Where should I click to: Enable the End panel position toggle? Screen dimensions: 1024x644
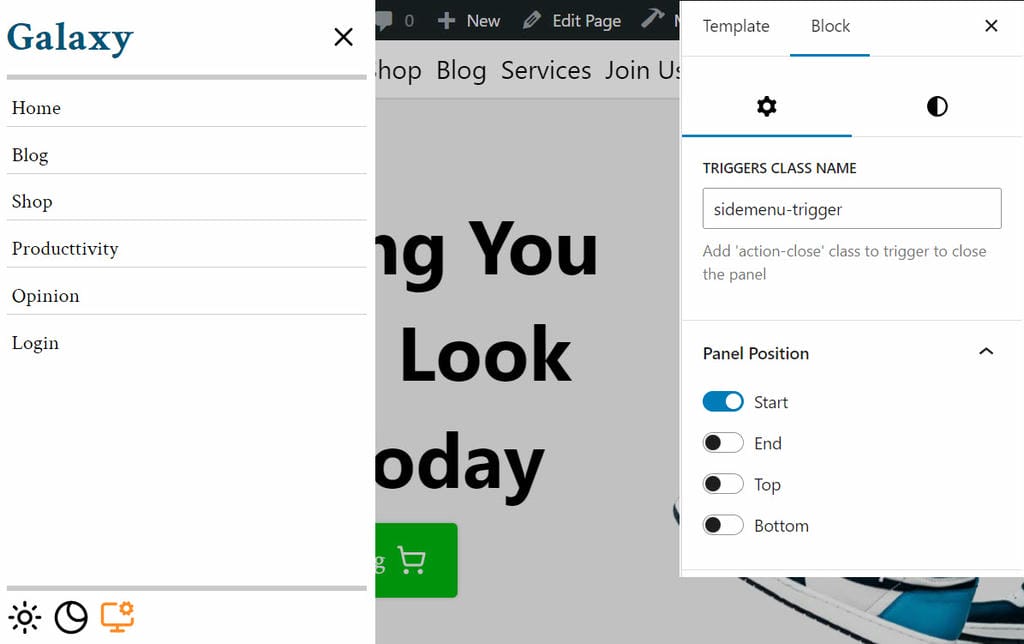(x=723, y=442)
